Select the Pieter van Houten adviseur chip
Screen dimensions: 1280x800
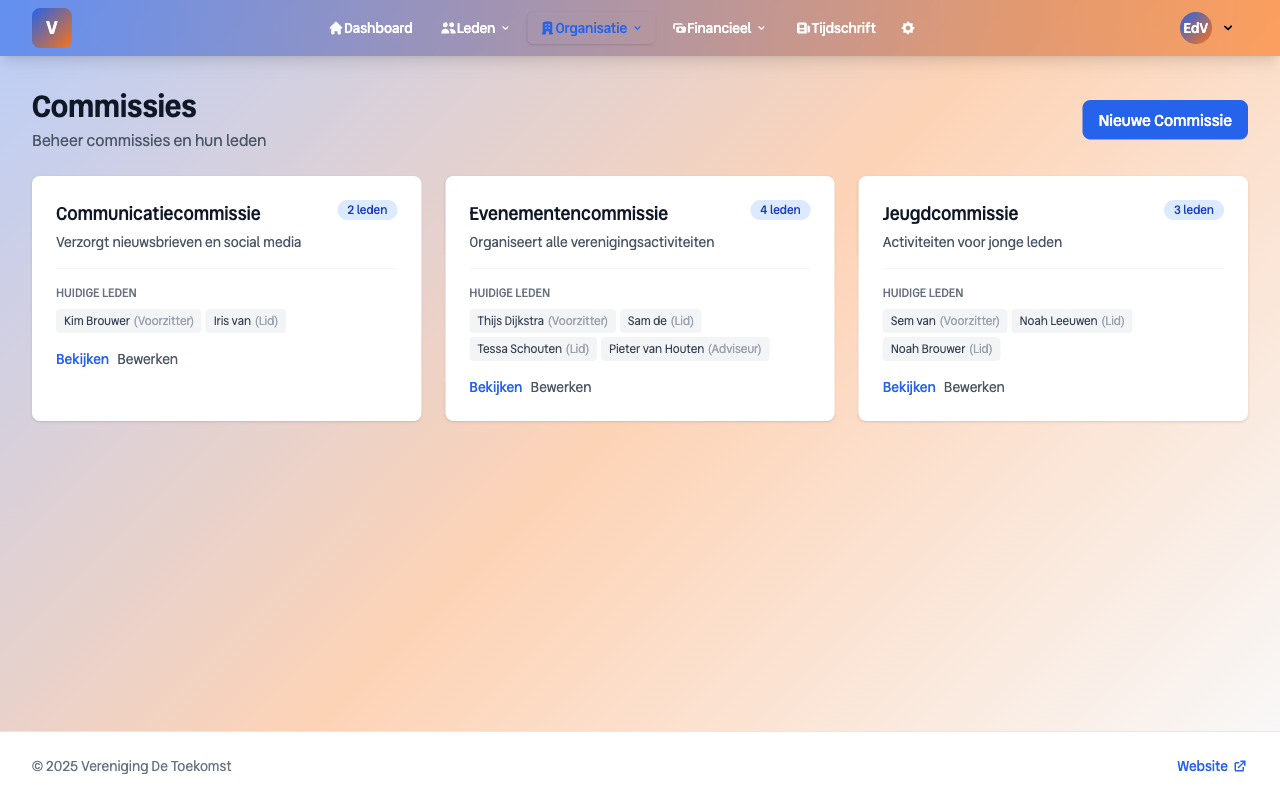tap(684, 349)
